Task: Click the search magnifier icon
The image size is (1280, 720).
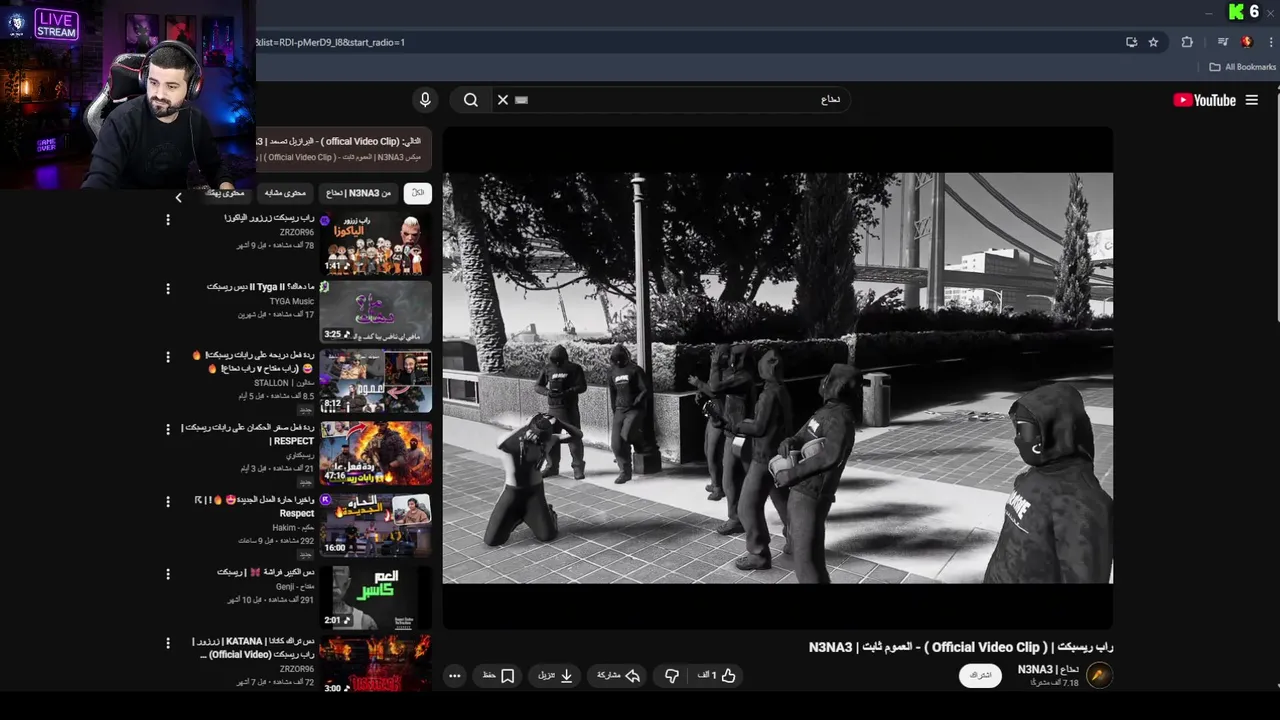Action: (471, 100)
